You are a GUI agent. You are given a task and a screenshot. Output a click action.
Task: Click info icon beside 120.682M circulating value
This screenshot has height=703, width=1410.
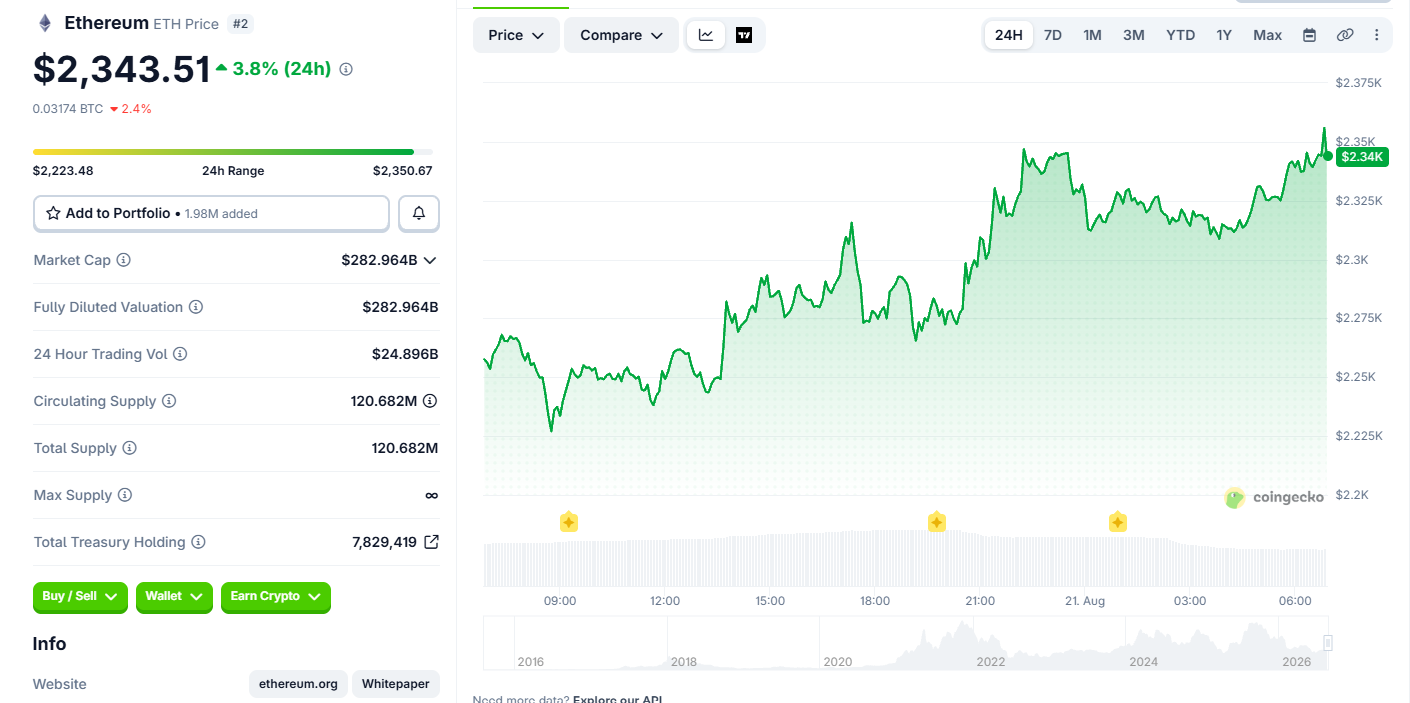pos(430,401)
